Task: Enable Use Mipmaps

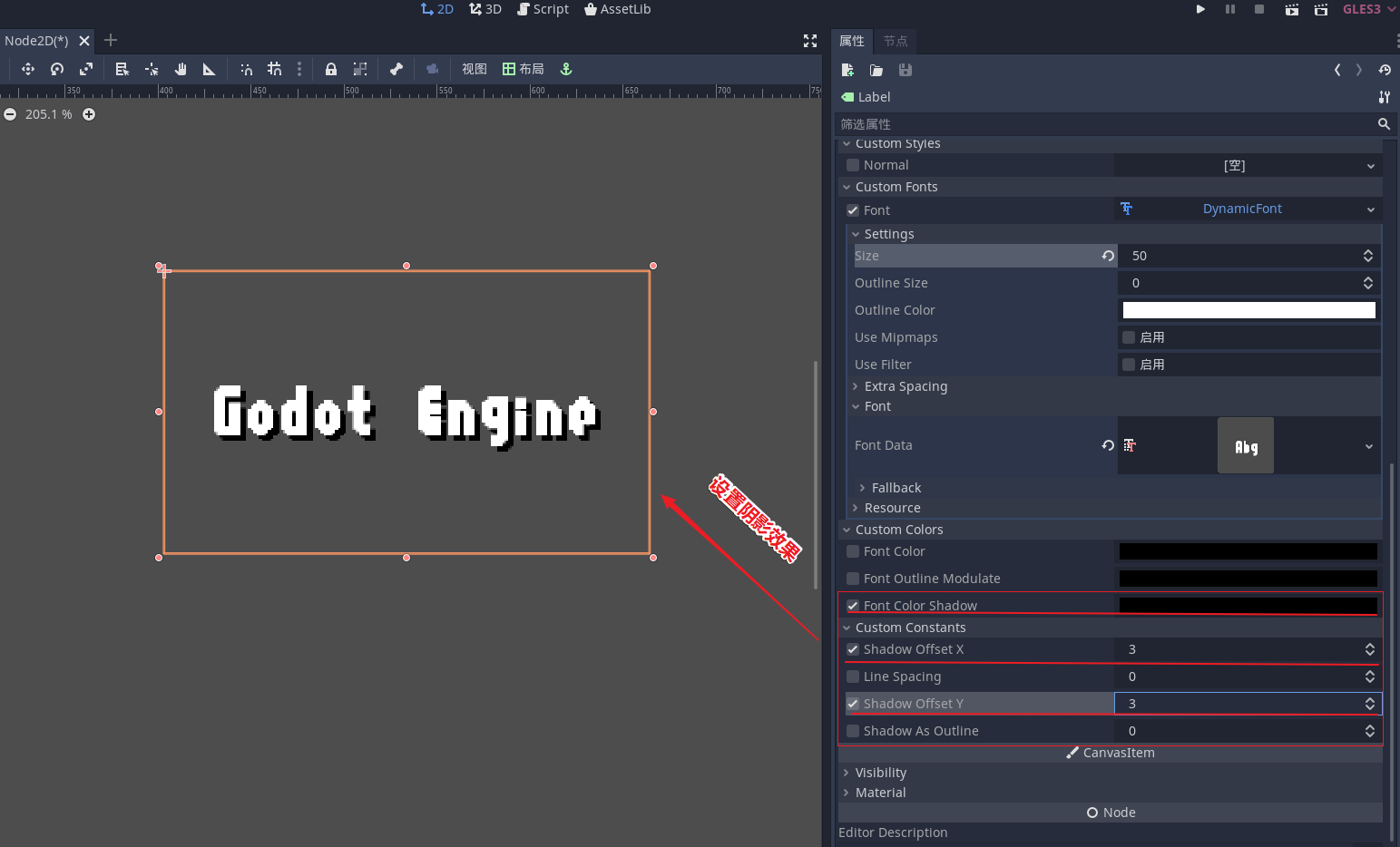Action: 1129,337
